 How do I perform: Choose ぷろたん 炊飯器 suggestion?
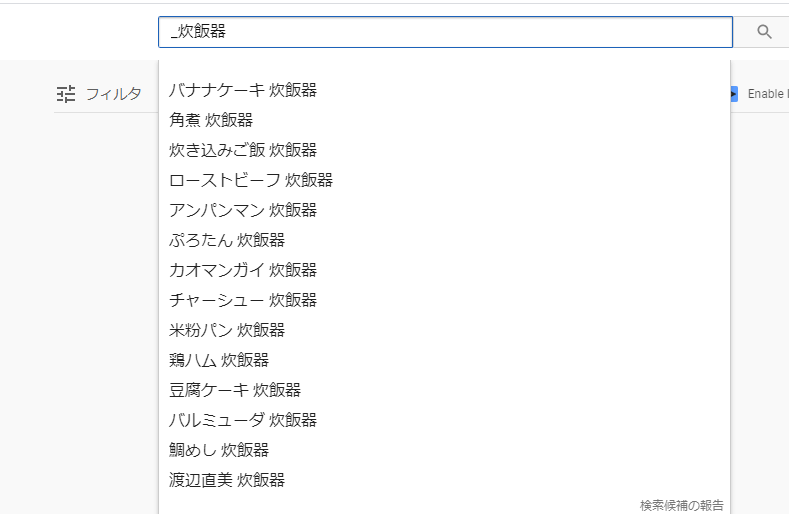pyautogui.click(x=444, y=240)
